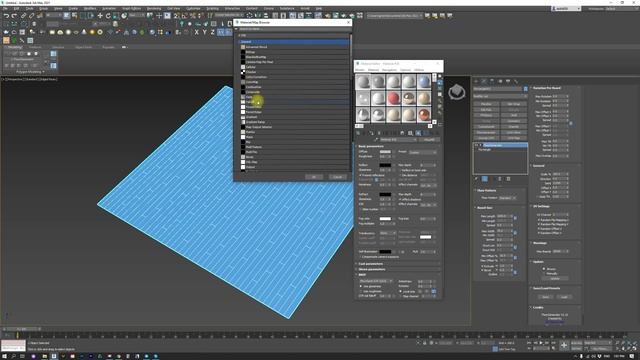Open Material Editor Navigation menu
The image size is (640, 360).
tap(389, 70)
